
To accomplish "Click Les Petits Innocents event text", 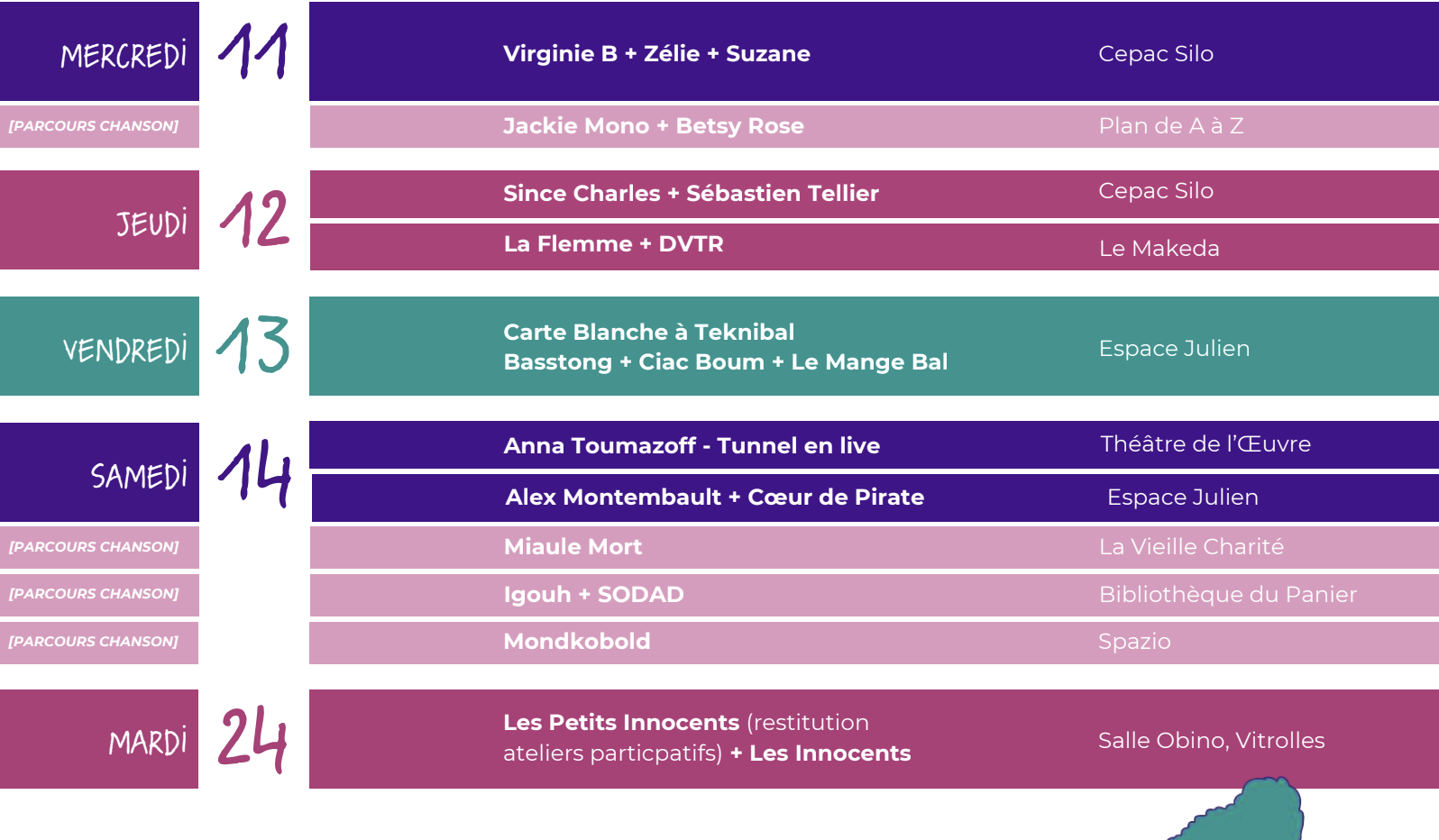I will 621,723.
